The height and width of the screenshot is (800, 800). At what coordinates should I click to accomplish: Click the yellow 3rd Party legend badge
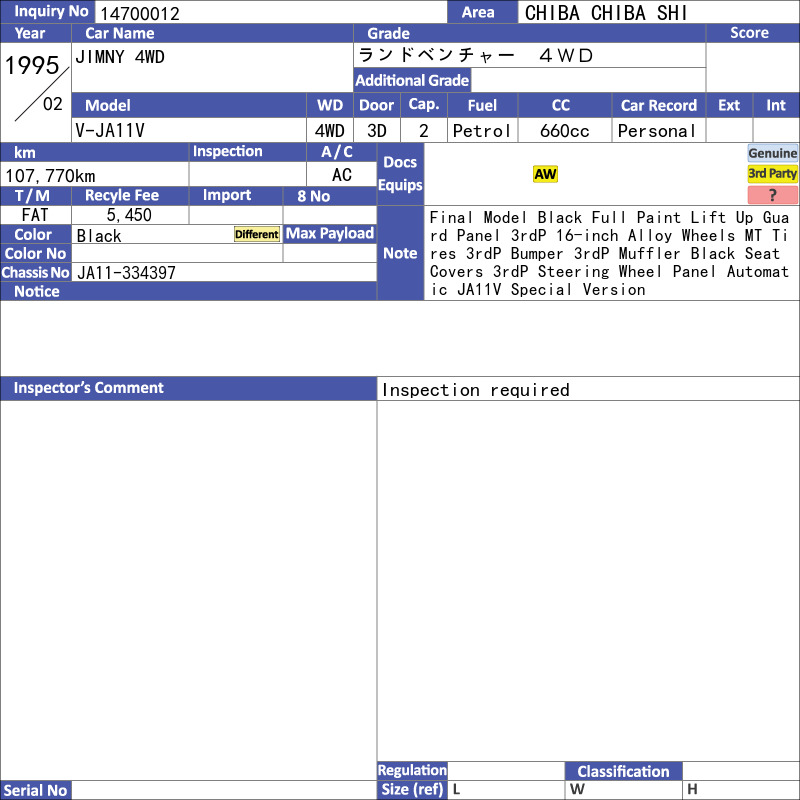772,173
